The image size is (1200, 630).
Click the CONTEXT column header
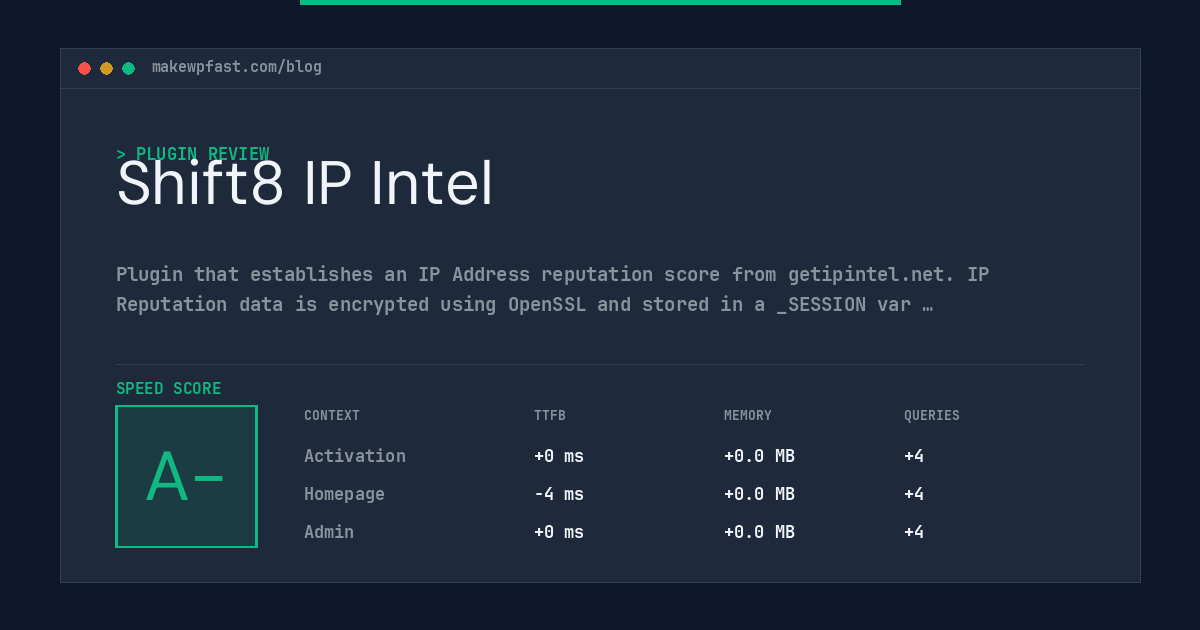pos(332,415)
